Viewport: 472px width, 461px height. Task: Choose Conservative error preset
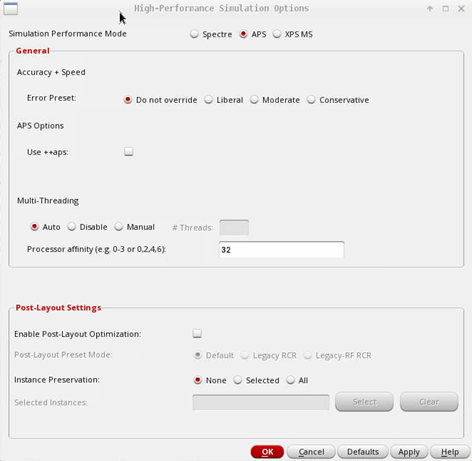(311, 100)
